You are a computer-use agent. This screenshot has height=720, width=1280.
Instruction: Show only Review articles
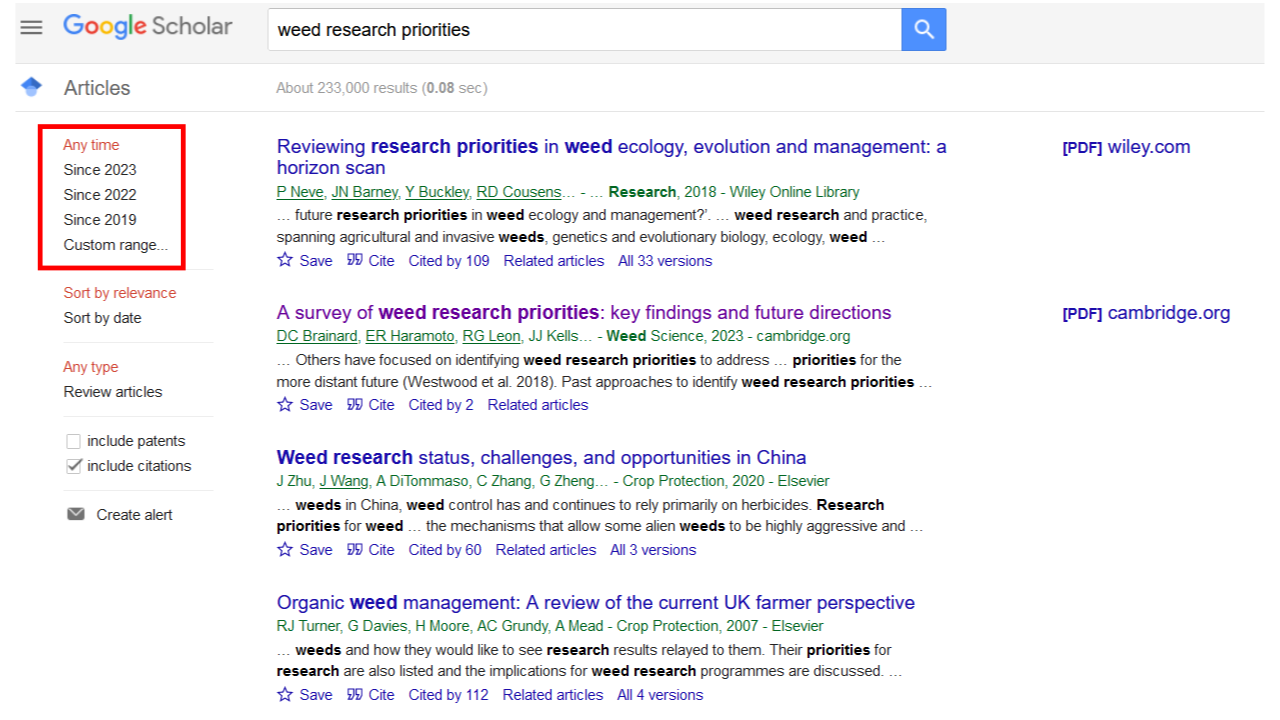point(112,392)
